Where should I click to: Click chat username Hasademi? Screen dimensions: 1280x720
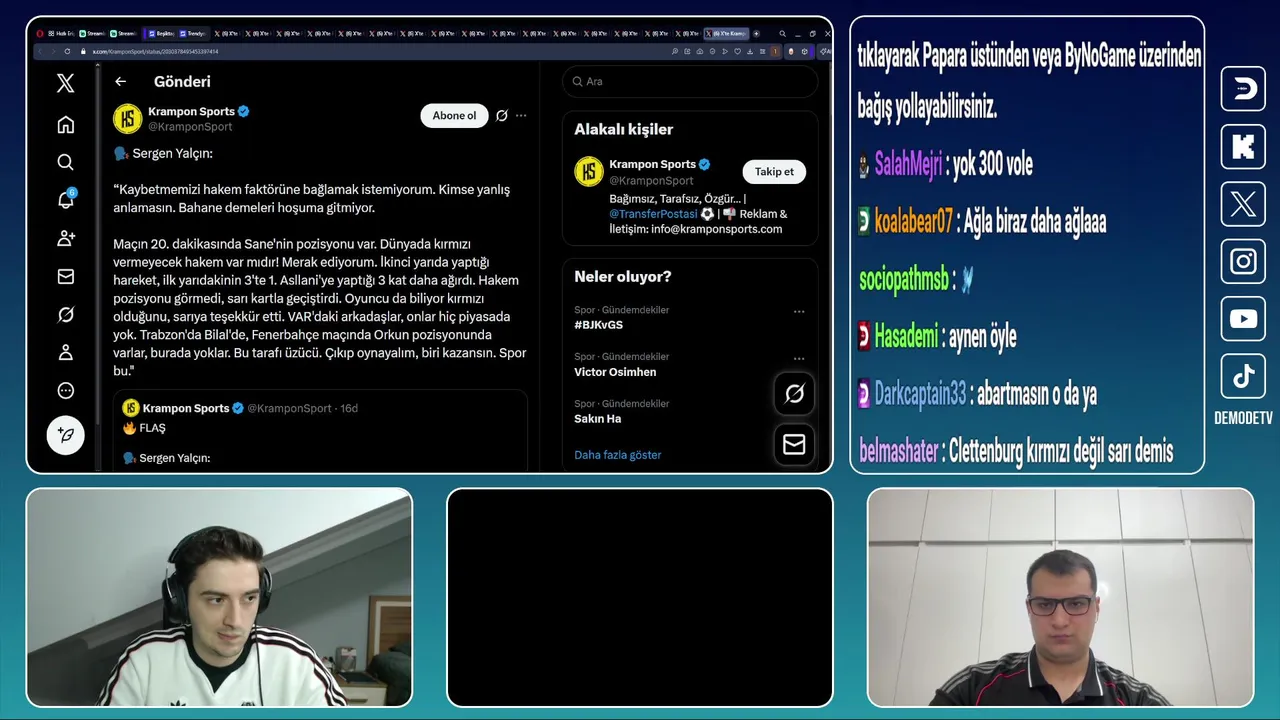(906, 337)
